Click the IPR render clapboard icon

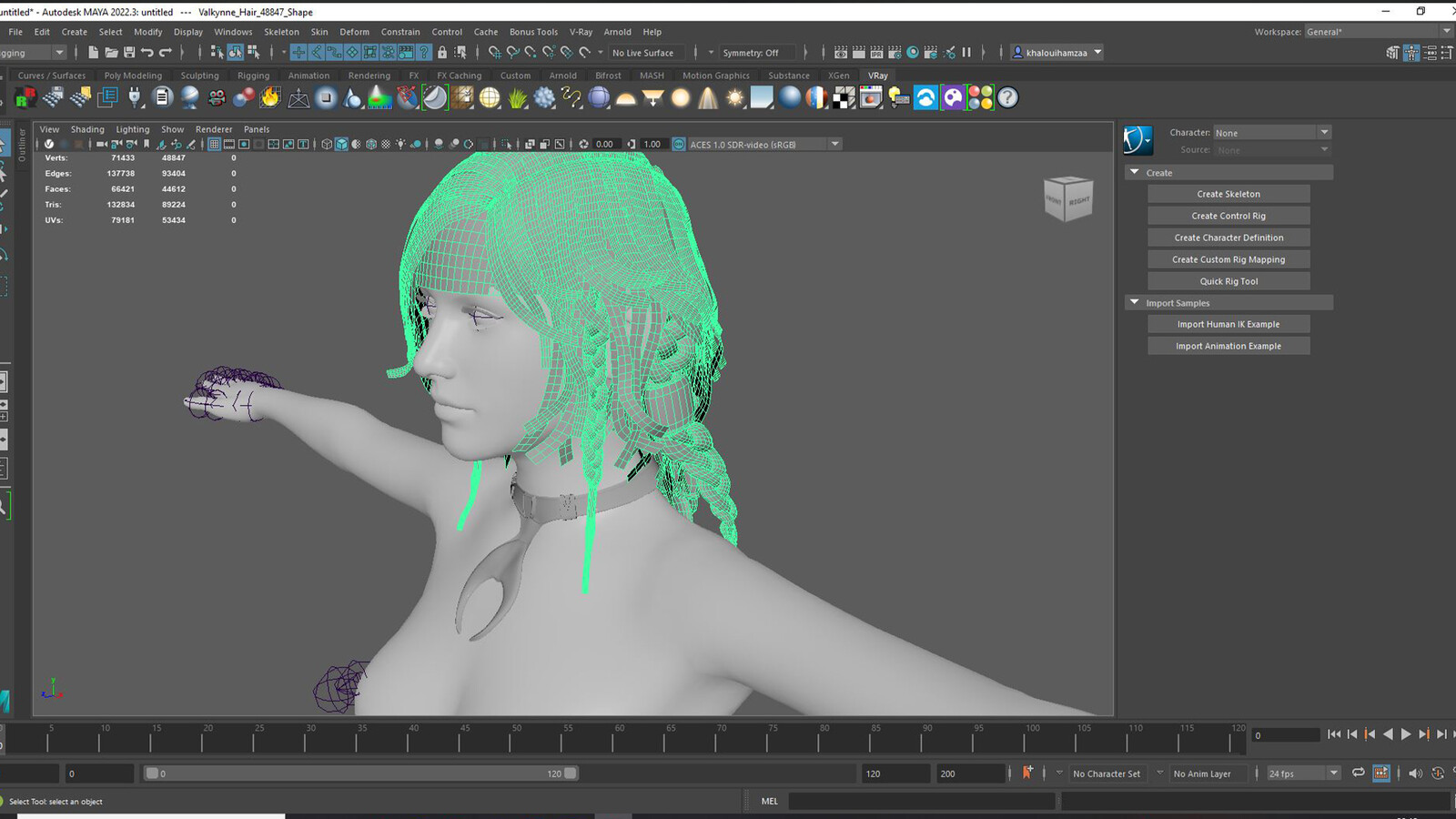[876, 53]
